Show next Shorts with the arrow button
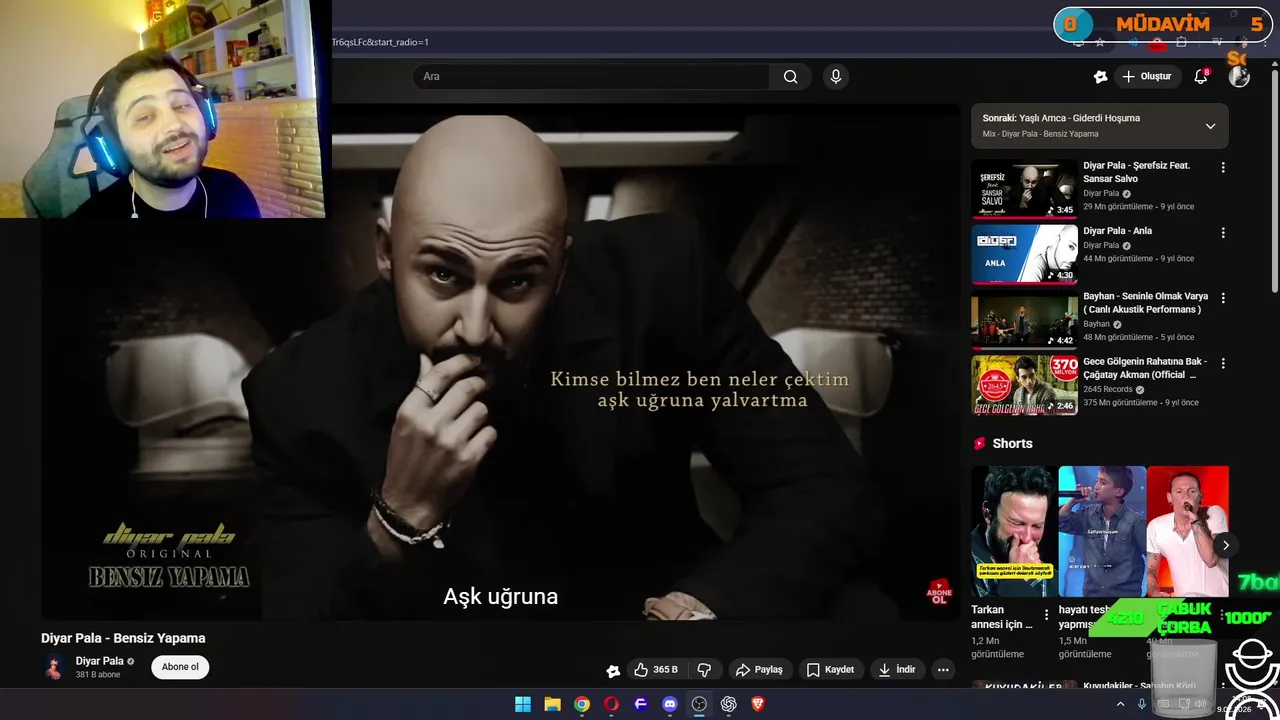The image size is (1280, 720). click(x=1225, y=545)
